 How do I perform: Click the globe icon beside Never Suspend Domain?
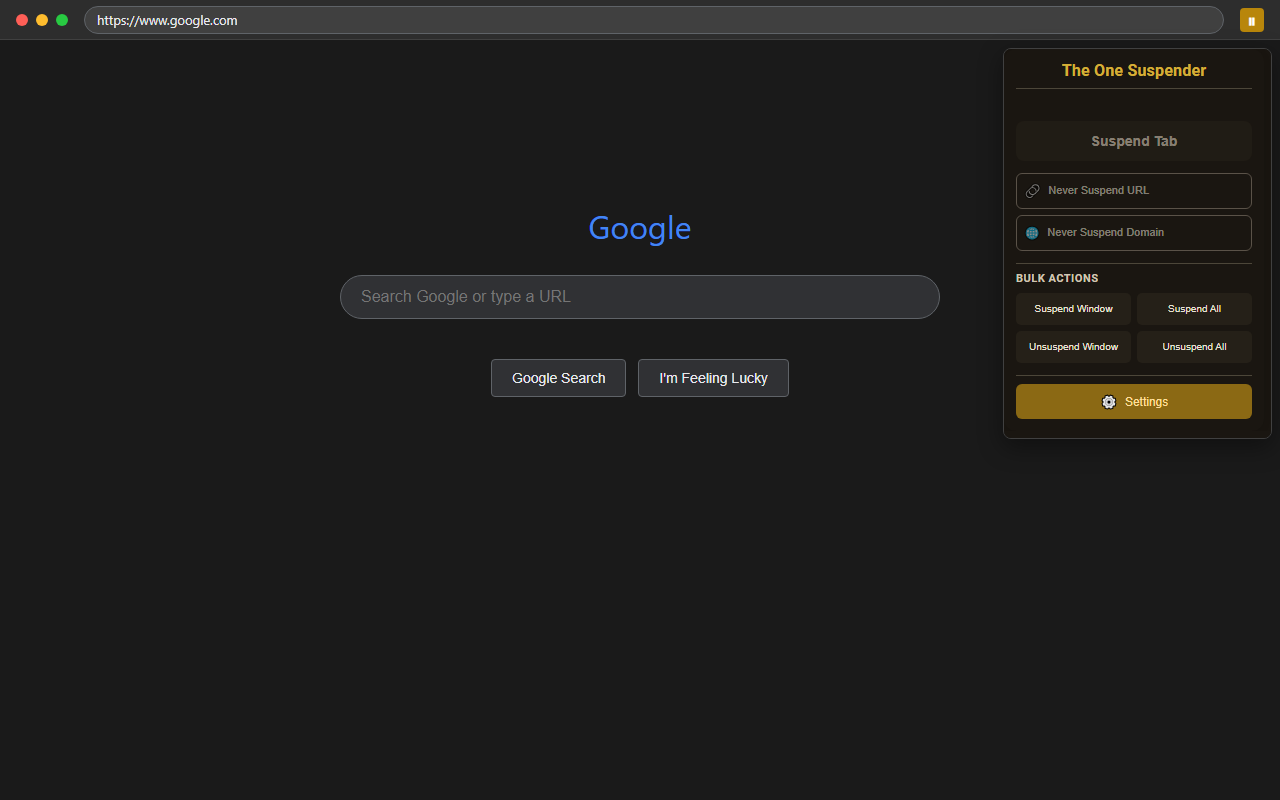[x=1032, y=233]
